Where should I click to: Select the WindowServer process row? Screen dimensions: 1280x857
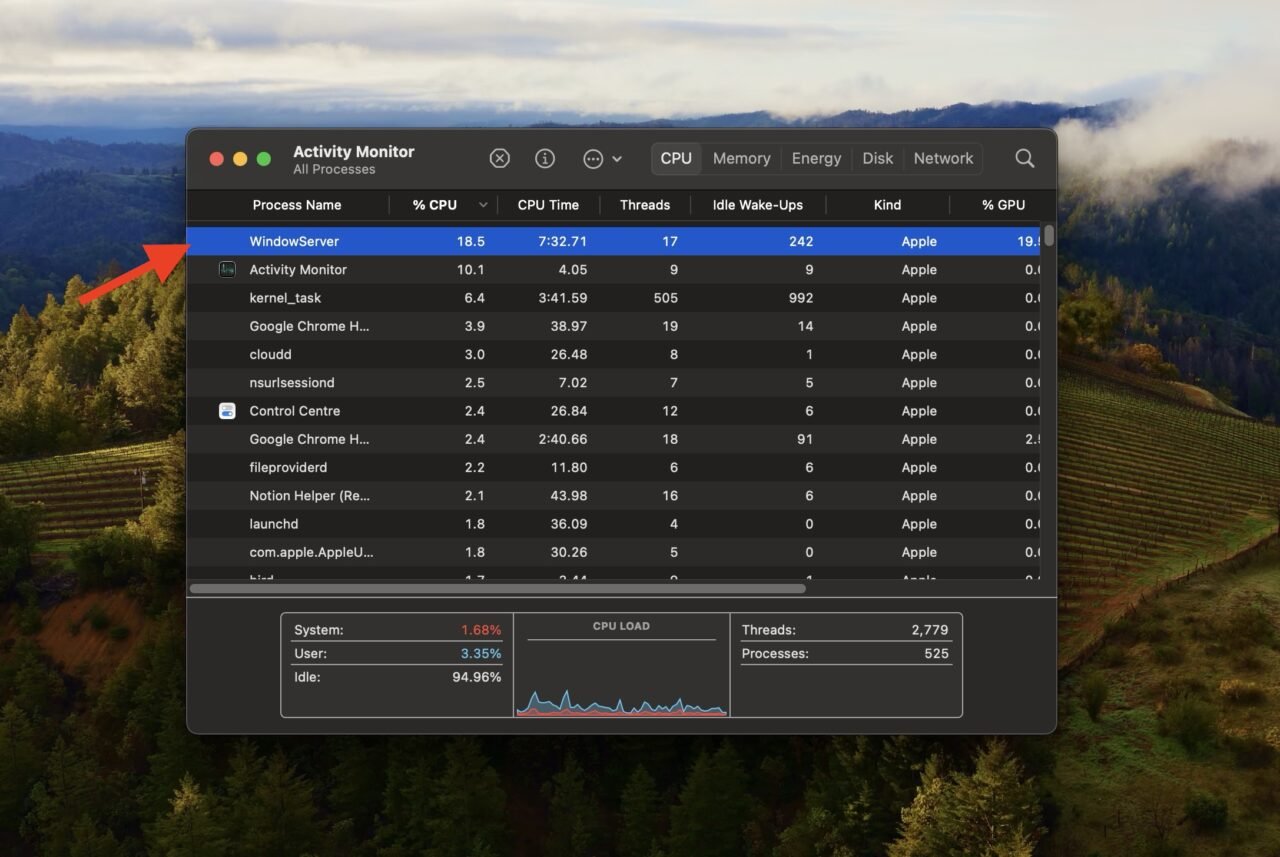(614, 241)
